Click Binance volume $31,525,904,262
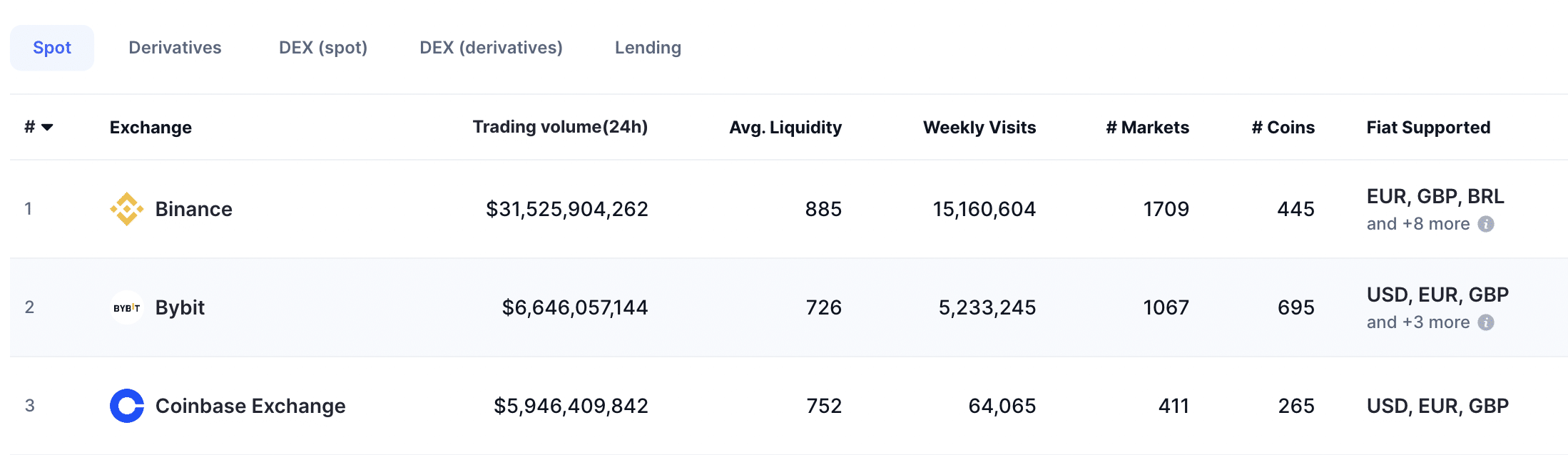Screen dimensions: 1568x455 click(x=567, y=209)
